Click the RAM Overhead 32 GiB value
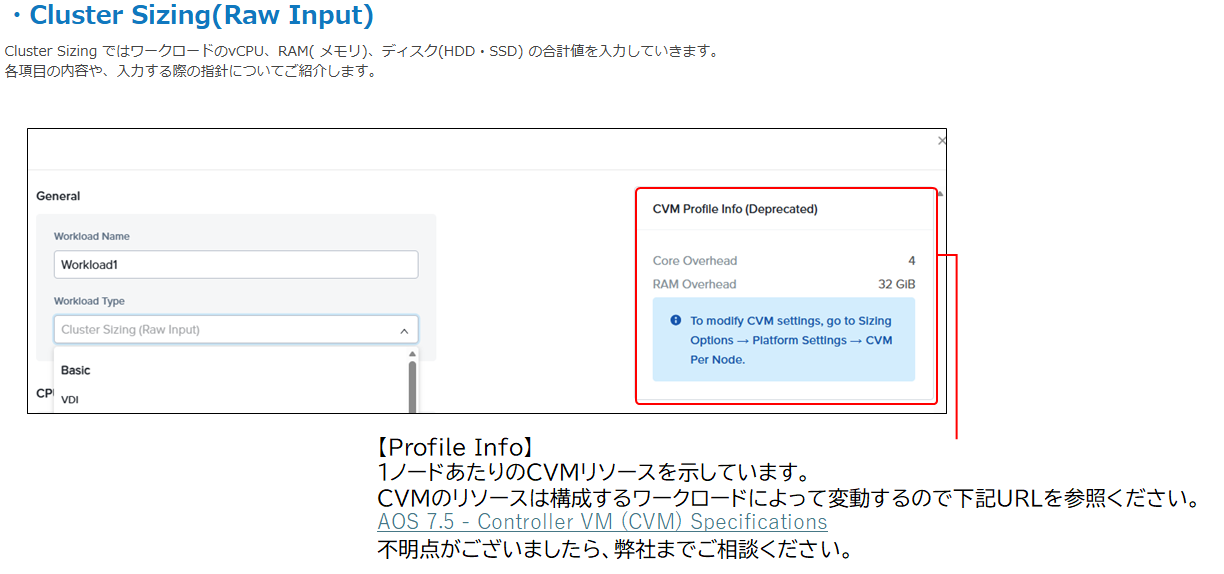This screenshot has height=574, width=1224. click(896, 284)
